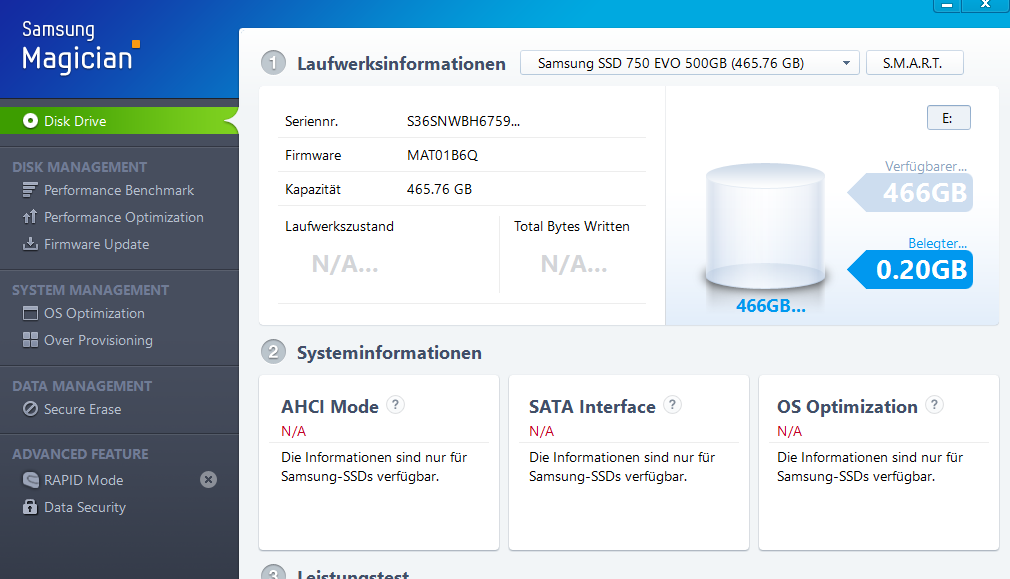Click the red N/A under SATA Interface
Viewport: 1010px width, 579px height.
click(x=541, y=432)
